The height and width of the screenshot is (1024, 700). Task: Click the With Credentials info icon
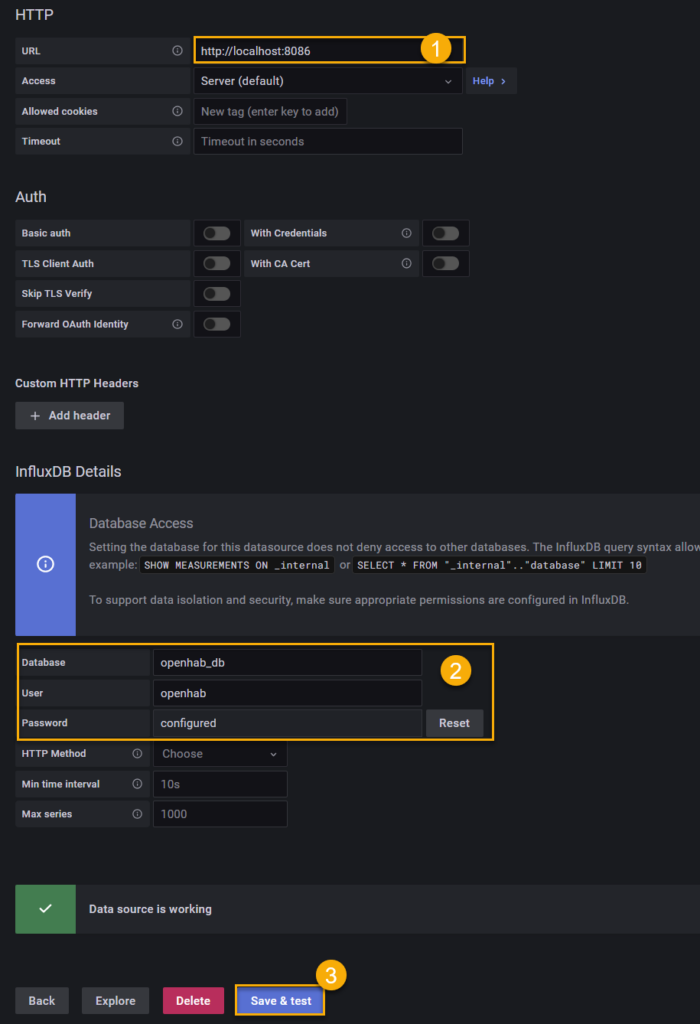pyautogui.click(x=406, y=233)
